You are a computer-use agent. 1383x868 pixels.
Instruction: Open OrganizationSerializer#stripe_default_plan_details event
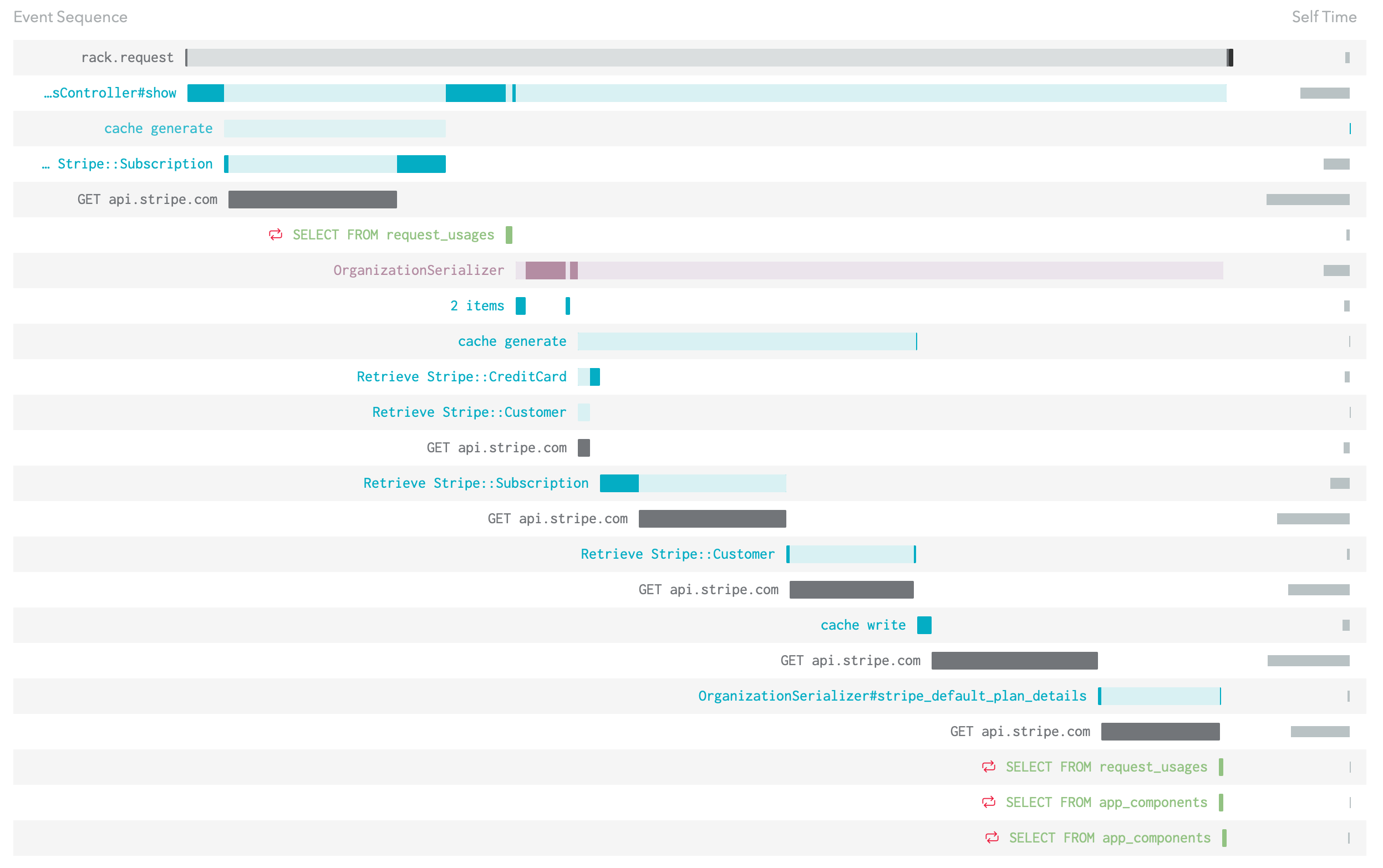coord(892,695)
